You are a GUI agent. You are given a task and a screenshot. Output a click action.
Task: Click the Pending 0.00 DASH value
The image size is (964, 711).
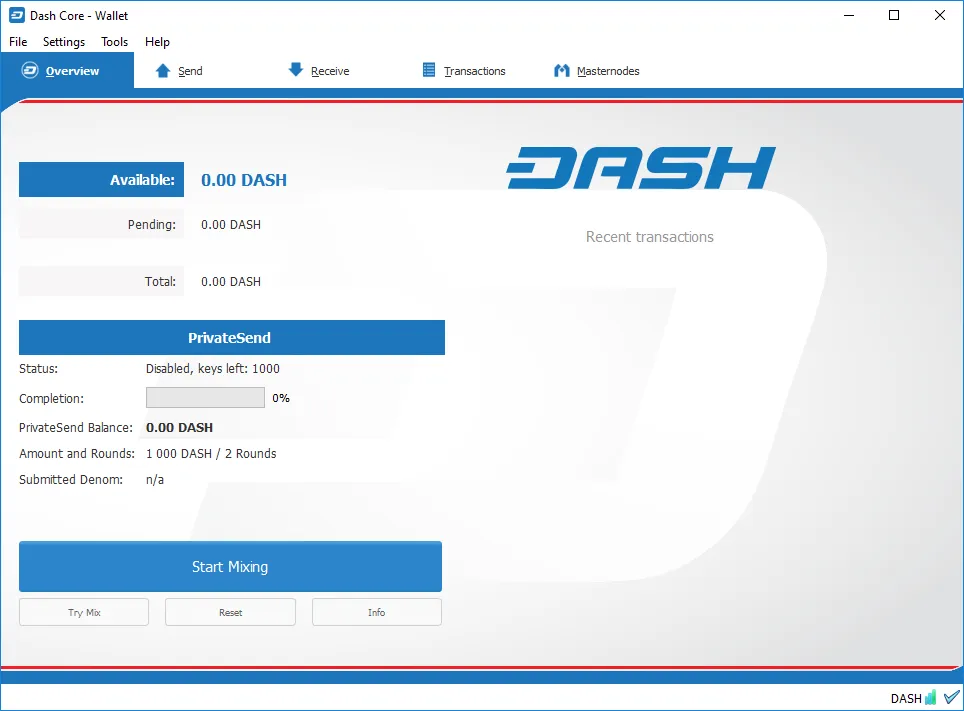231,224
